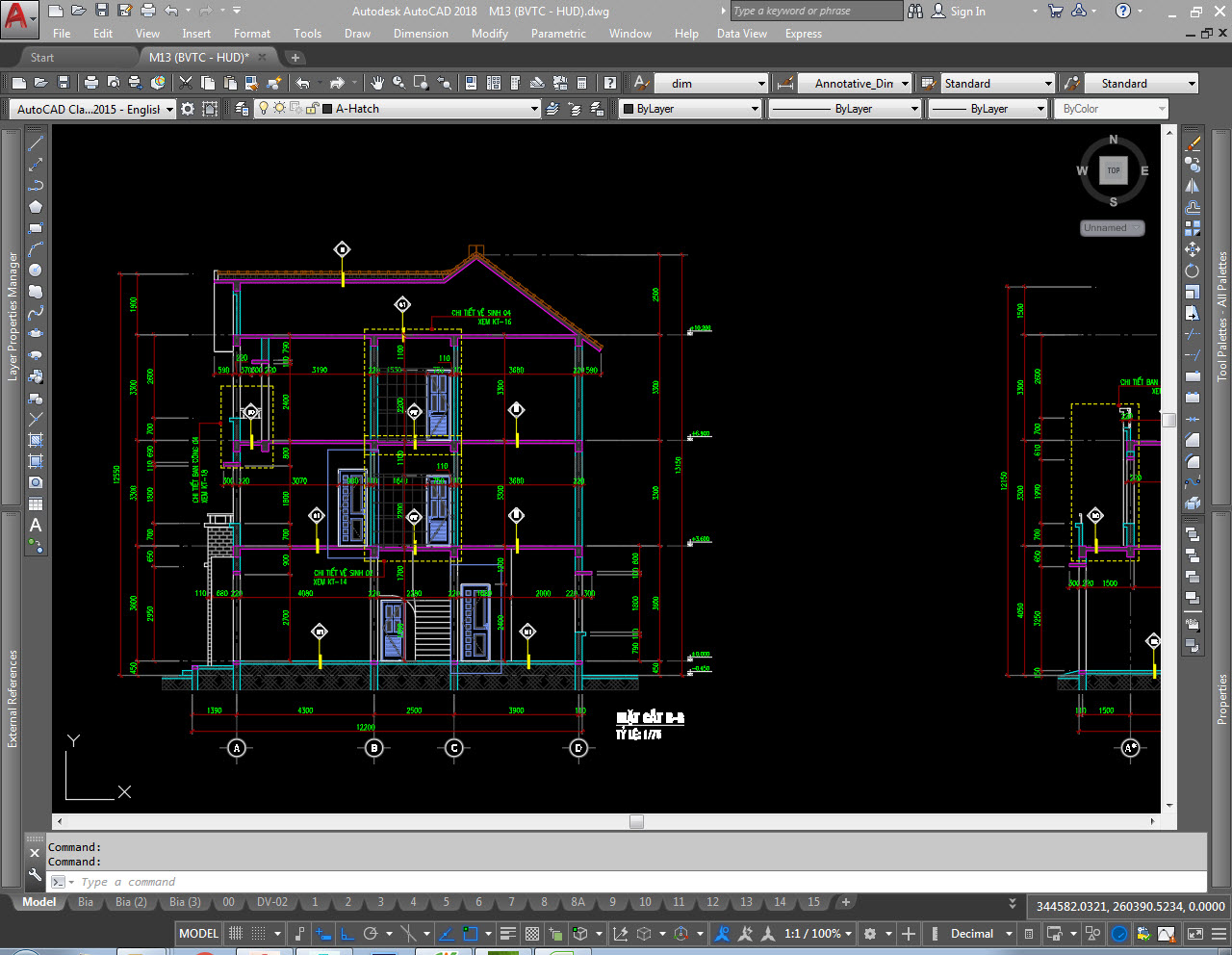The height and width of the screenshot is (955, 1232).
Task: Toggle grid display in status bar
Action: coord(236,933)
